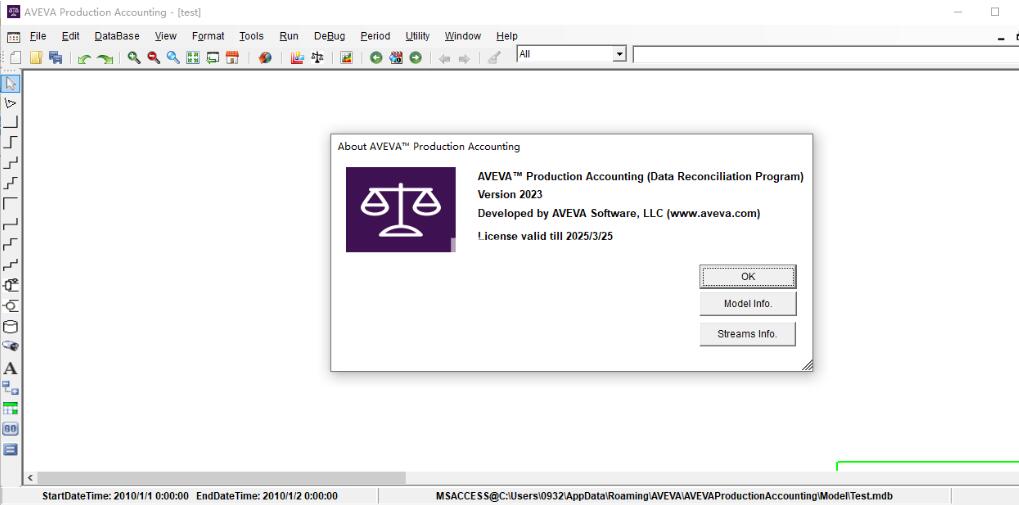The image size is (1019, 505).
Task: Click the gray forward arrow icon
Action: (x=464, y=58)
